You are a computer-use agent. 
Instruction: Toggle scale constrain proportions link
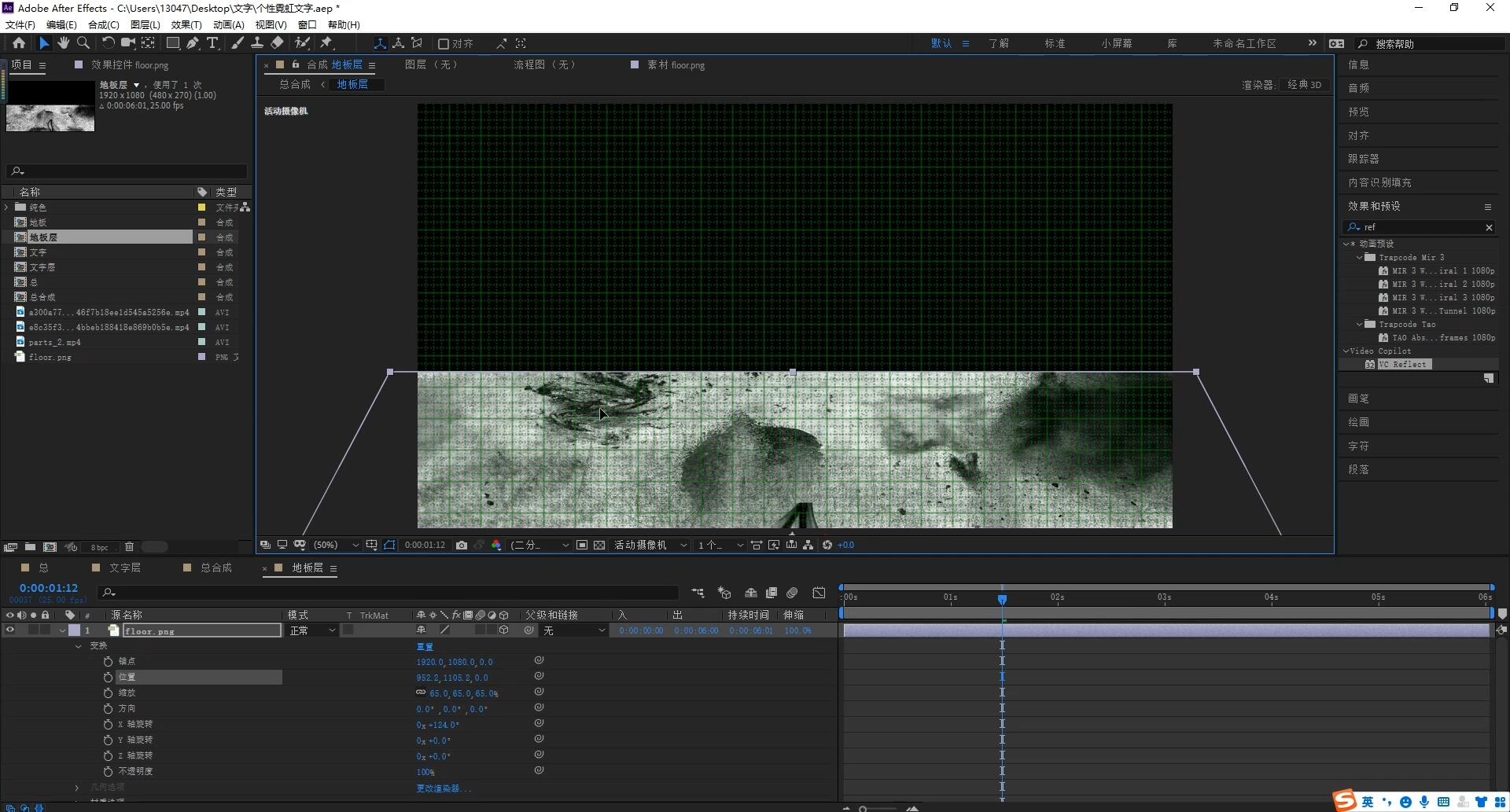tap(421, 693)
